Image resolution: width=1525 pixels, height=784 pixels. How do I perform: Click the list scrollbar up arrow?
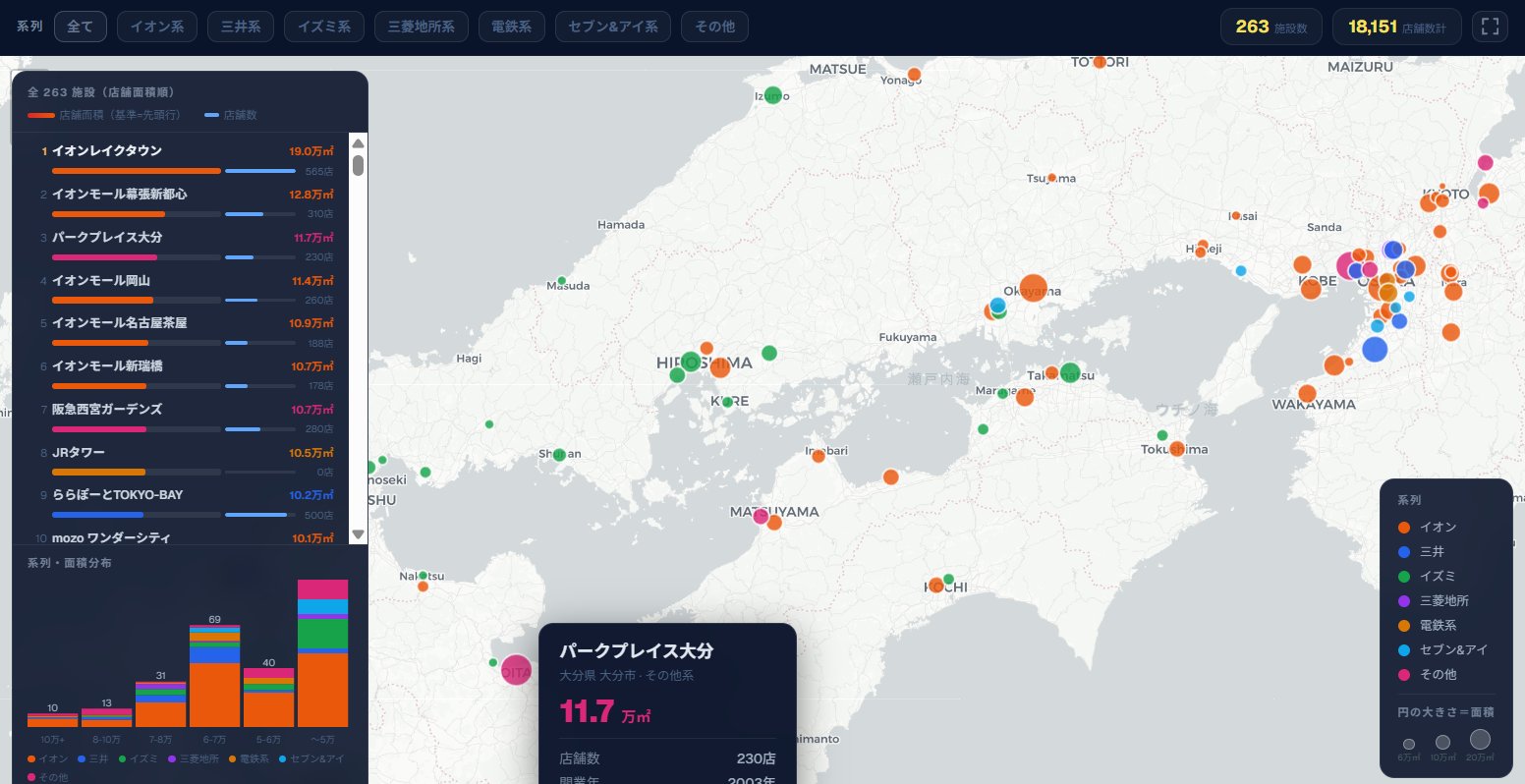click(358, 143)
